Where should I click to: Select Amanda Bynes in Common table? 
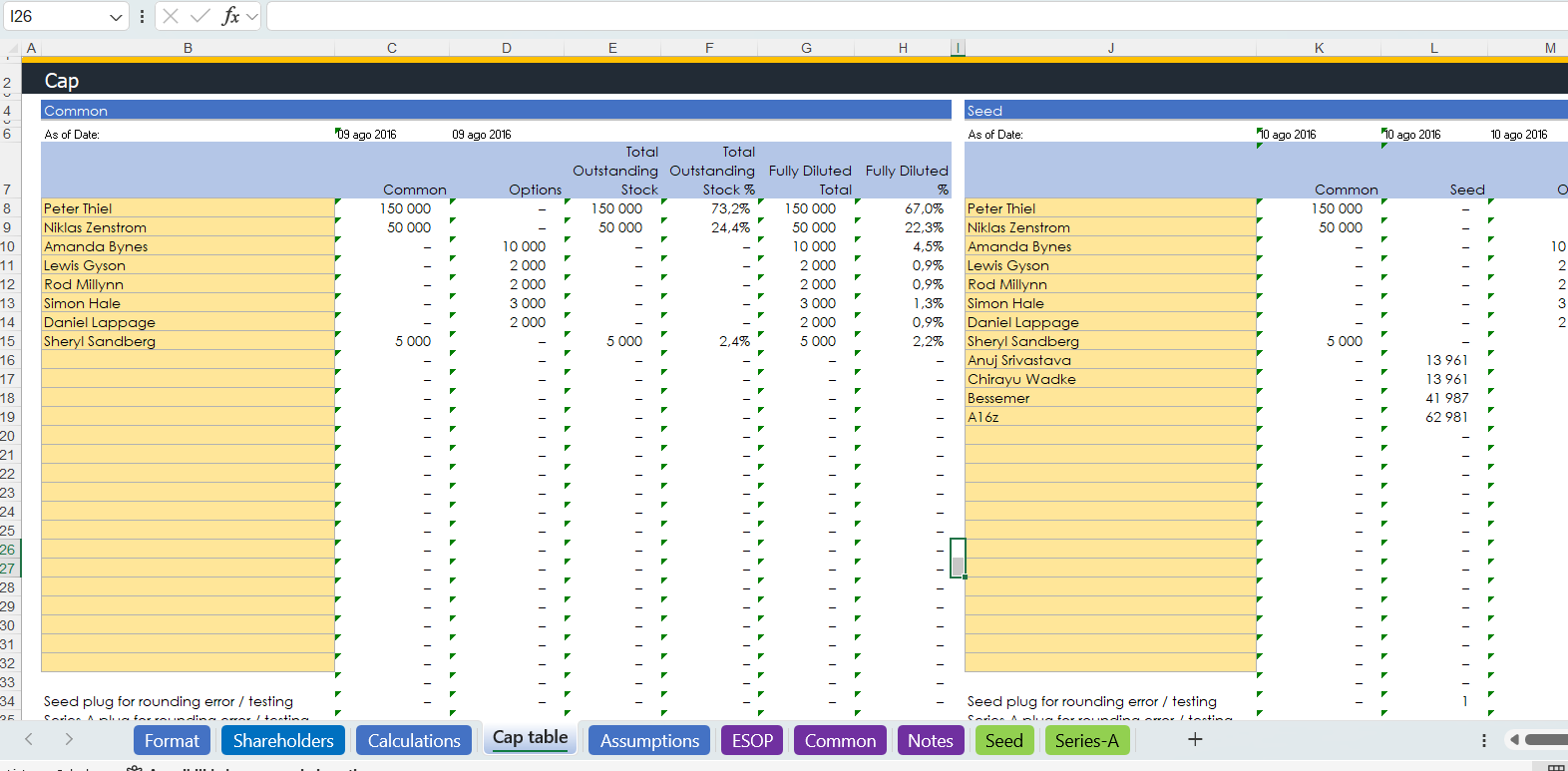[x=188, y=246]
